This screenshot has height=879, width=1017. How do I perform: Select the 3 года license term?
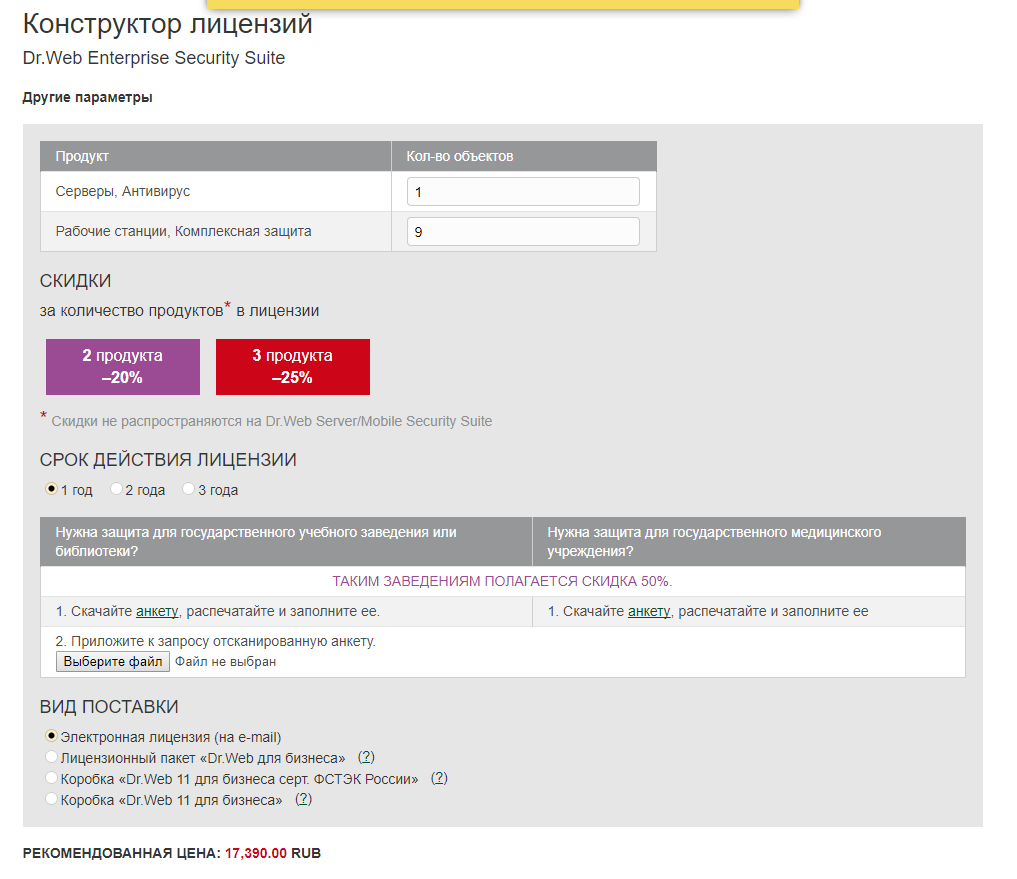tap(189, 488)
